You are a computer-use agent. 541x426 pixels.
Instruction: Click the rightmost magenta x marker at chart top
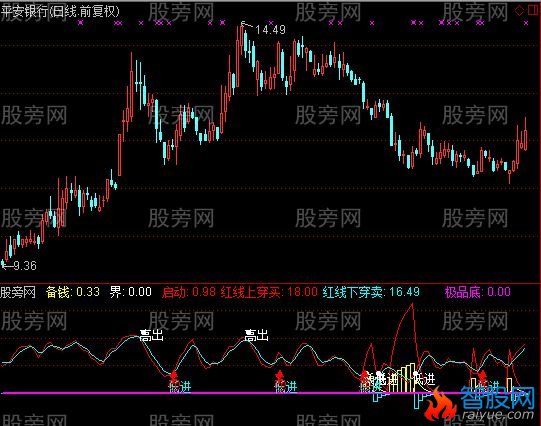(526, 23)
